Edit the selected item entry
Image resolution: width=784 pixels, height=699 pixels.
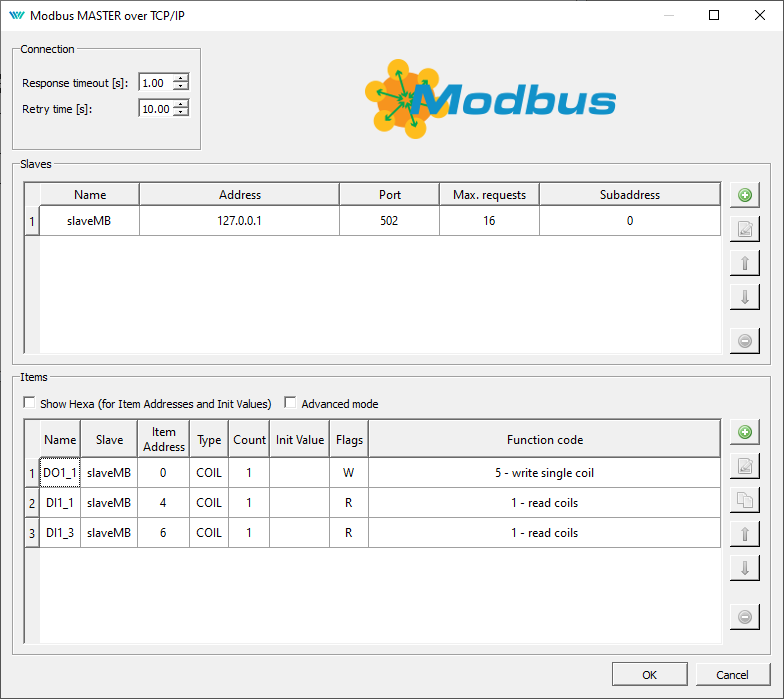(x=744, y=466)
